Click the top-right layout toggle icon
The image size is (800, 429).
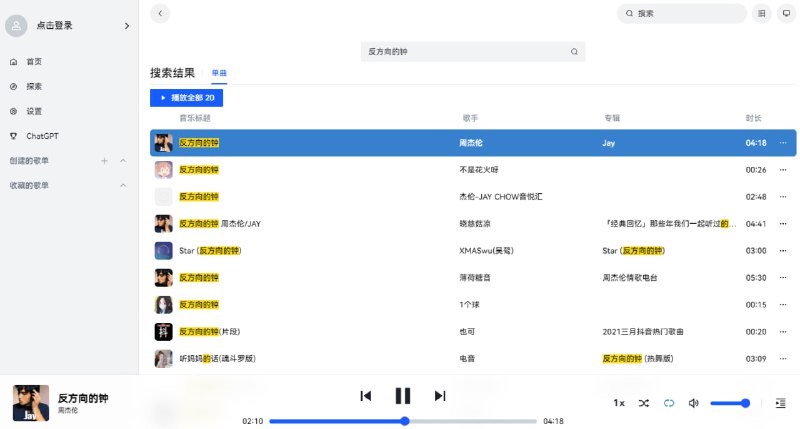762,13
